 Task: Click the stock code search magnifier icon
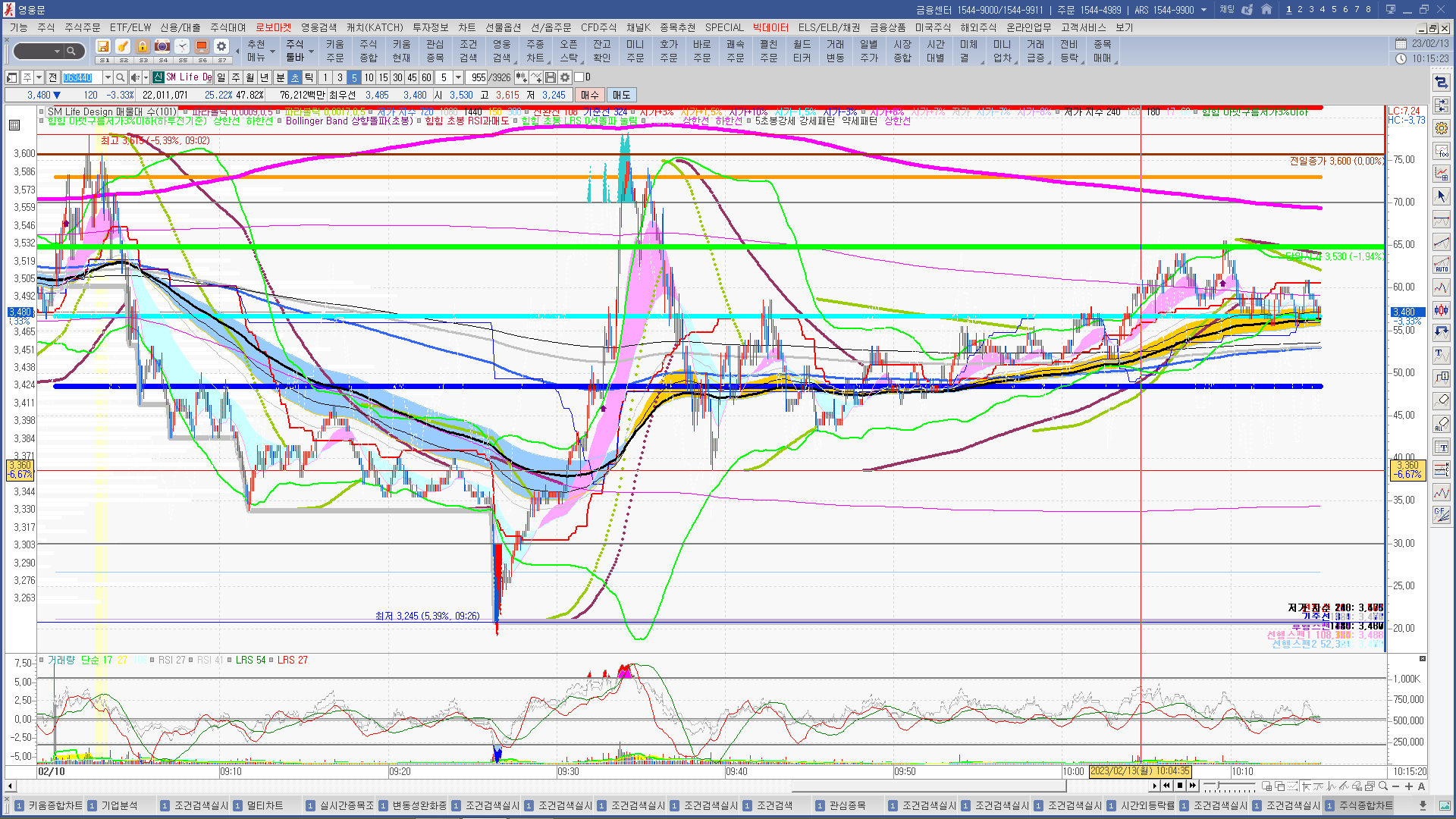120,77
